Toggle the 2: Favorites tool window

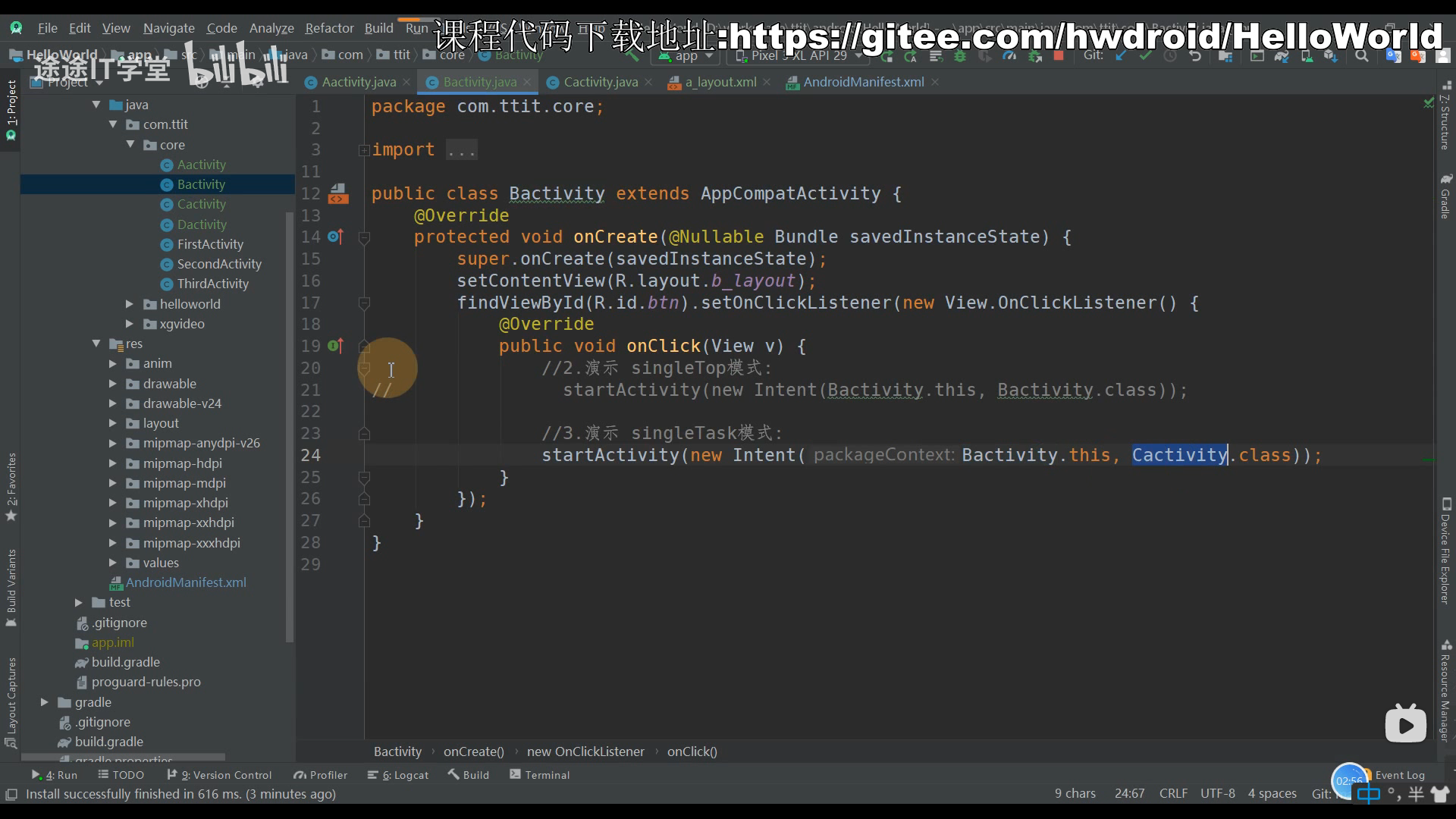coord(11,486)
